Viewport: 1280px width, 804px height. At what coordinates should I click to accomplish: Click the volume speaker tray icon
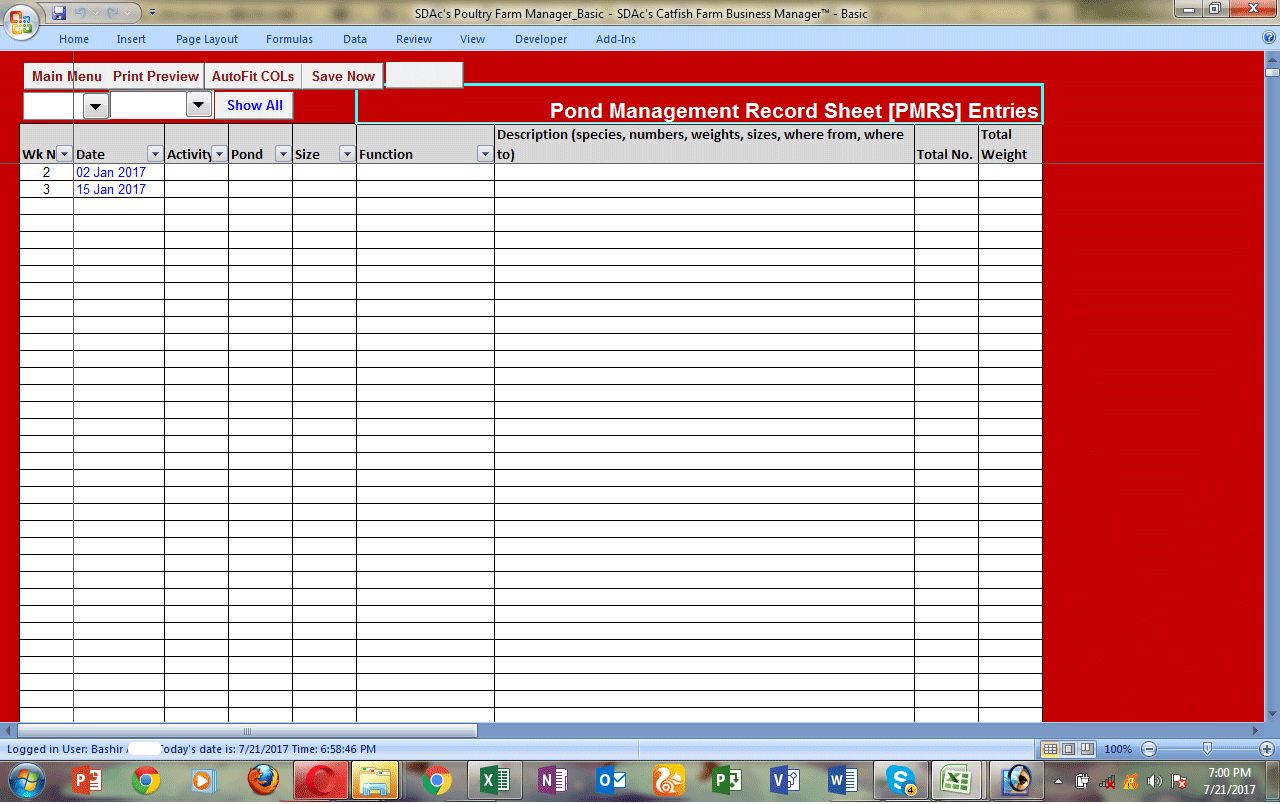pyautogui.click(x=1155, y=781)
